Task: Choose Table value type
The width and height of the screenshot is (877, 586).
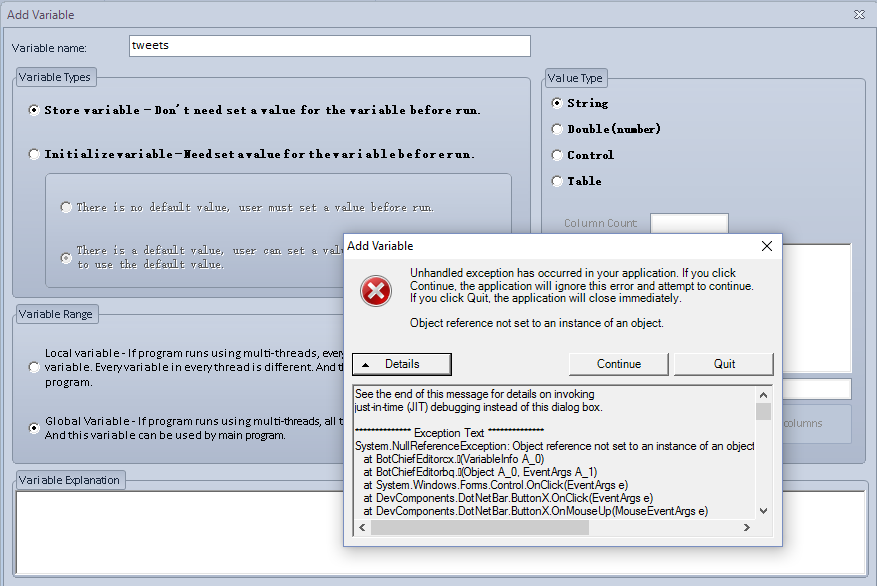Action: pos(557,181)
